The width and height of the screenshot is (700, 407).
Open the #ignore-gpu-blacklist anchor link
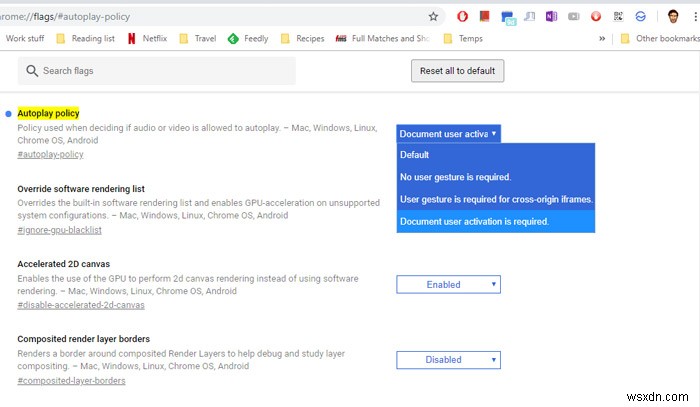pos(59,230)
